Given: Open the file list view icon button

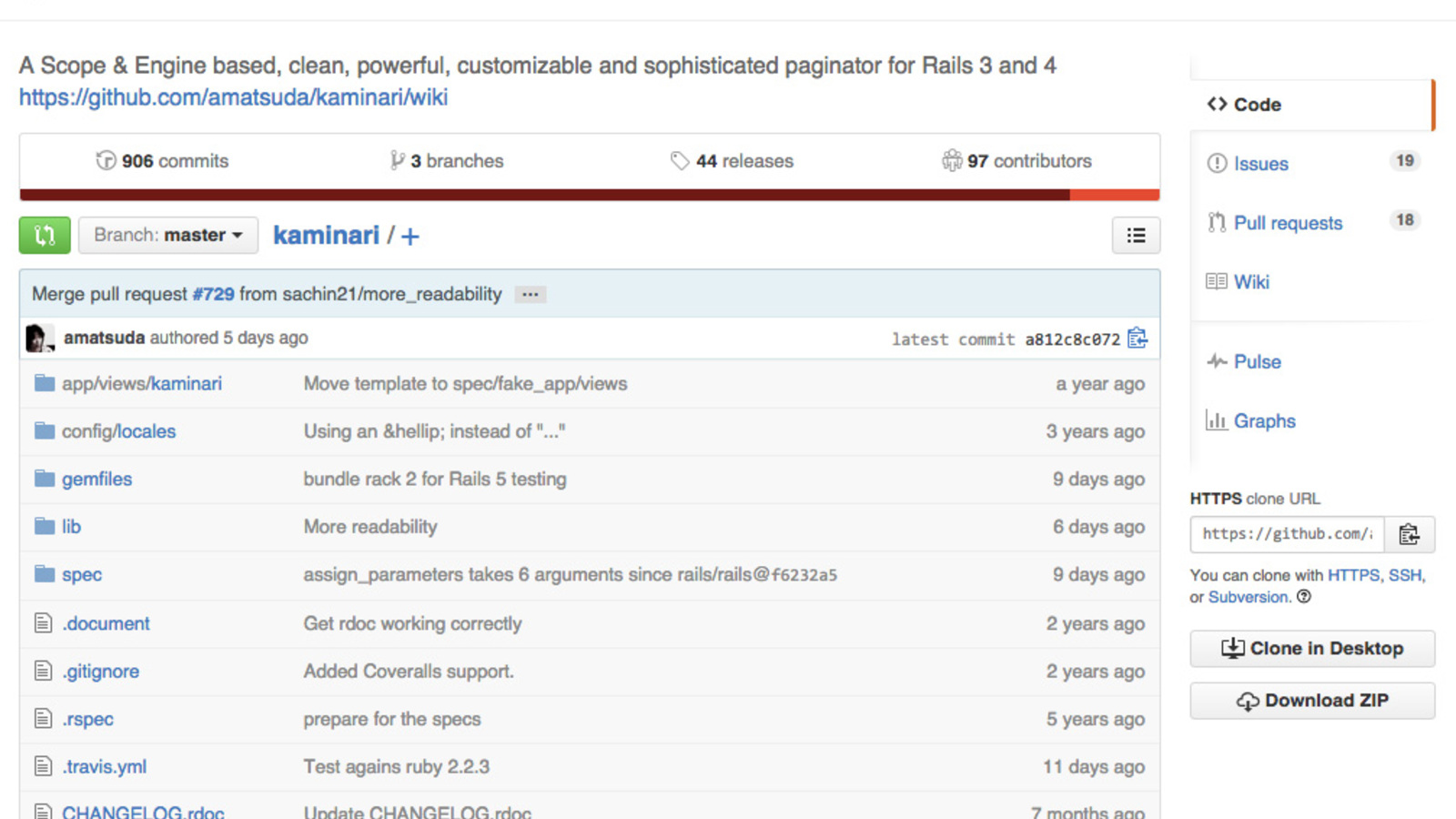Looking at the screenshot, I should [x=1136, y=236].
